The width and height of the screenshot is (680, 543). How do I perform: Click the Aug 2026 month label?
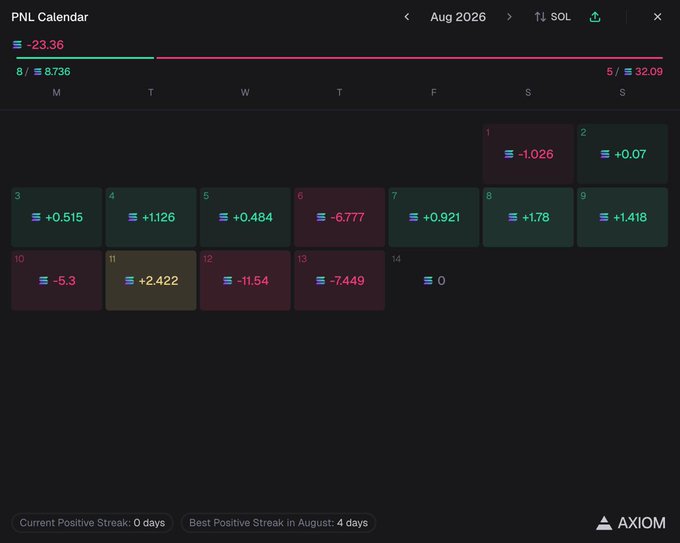click(458, 17)
